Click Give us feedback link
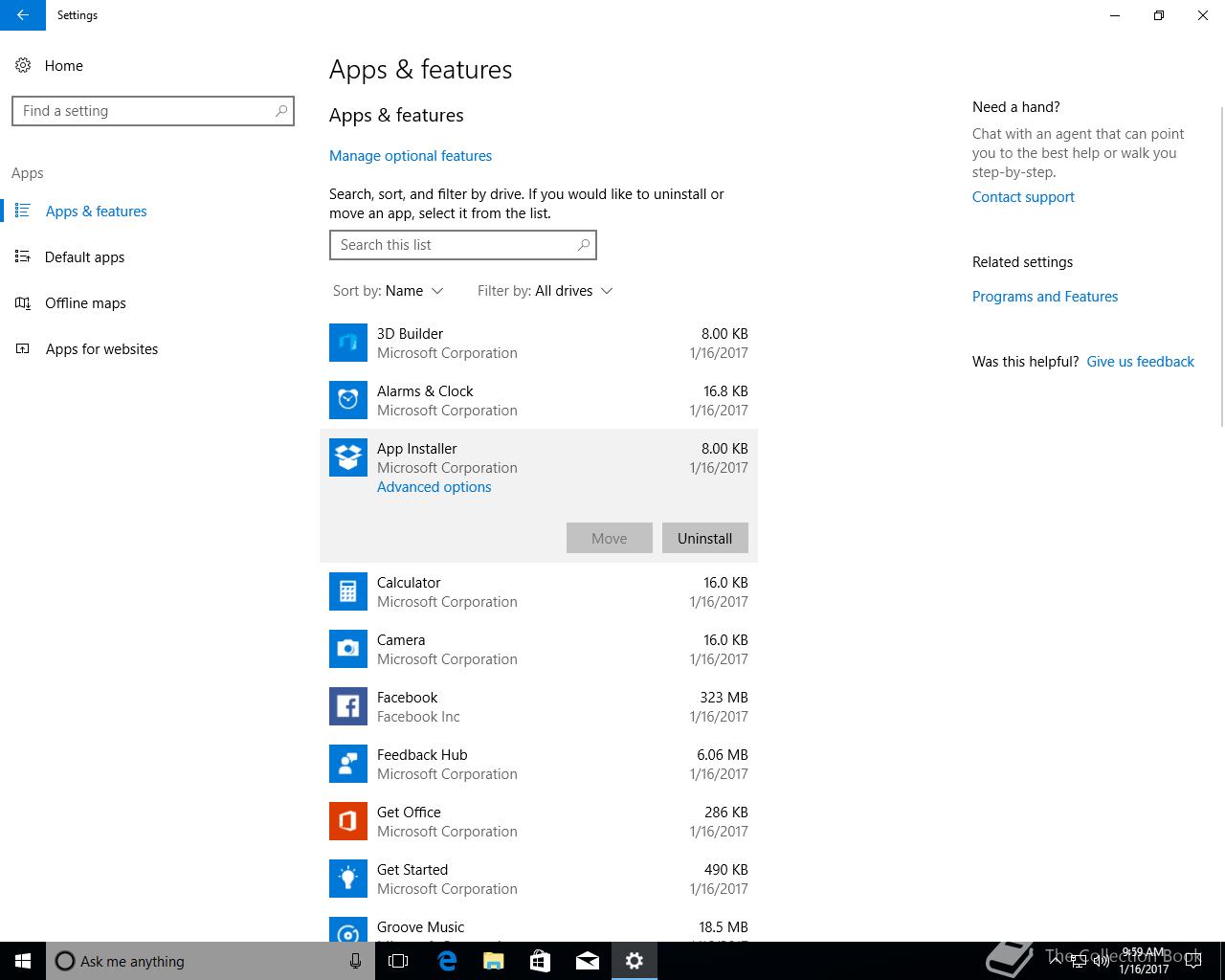 (x=1140, y=362)
